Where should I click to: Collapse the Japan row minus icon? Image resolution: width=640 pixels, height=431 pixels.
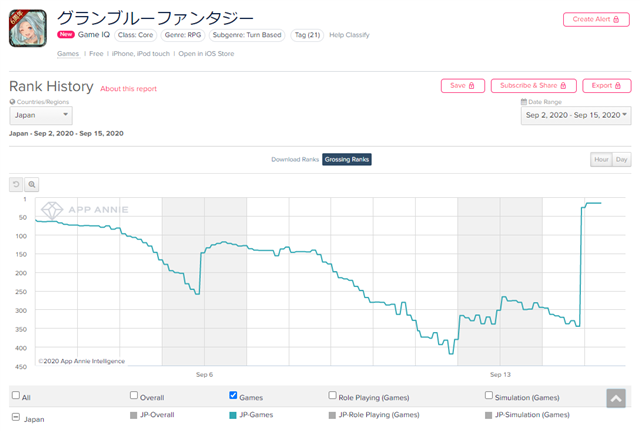click(x=16, y=417)
